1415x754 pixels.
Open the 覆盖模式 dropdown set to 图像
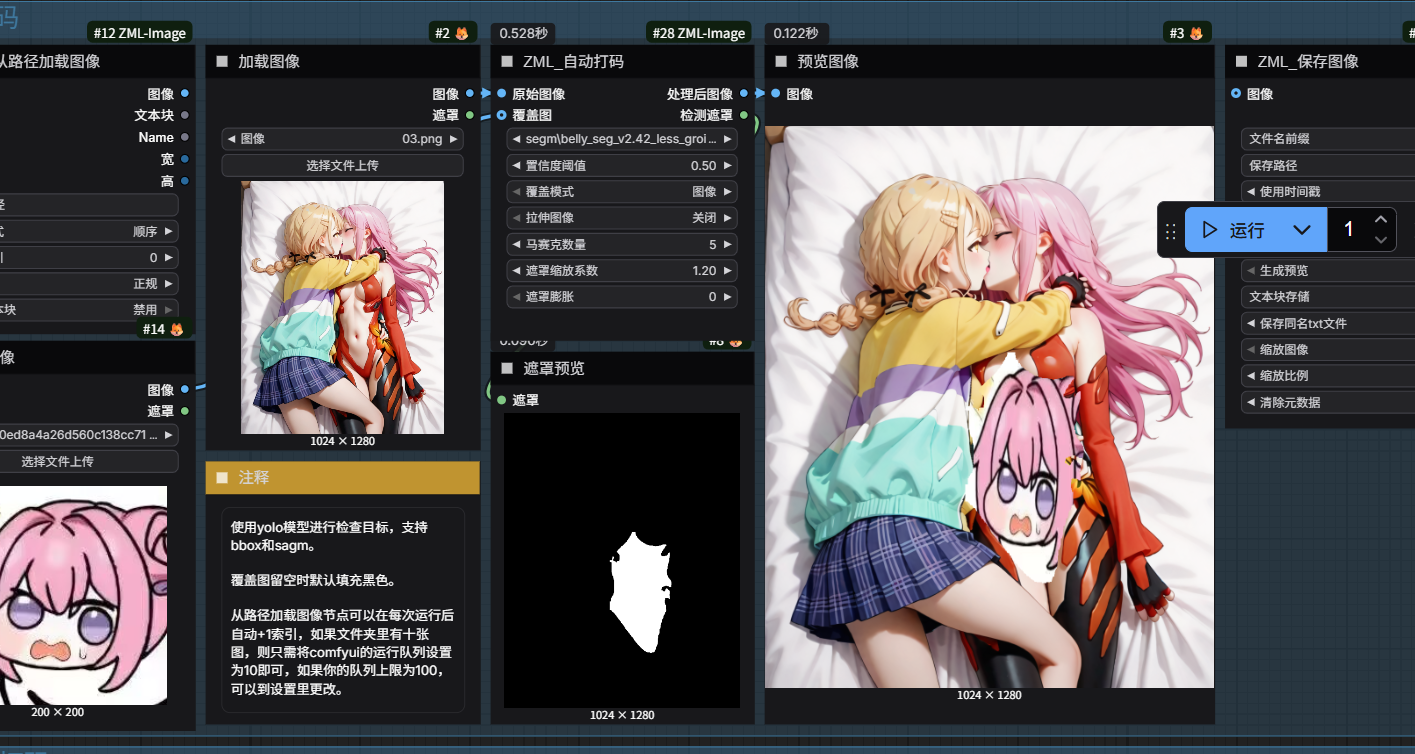[x=622, y=192]
